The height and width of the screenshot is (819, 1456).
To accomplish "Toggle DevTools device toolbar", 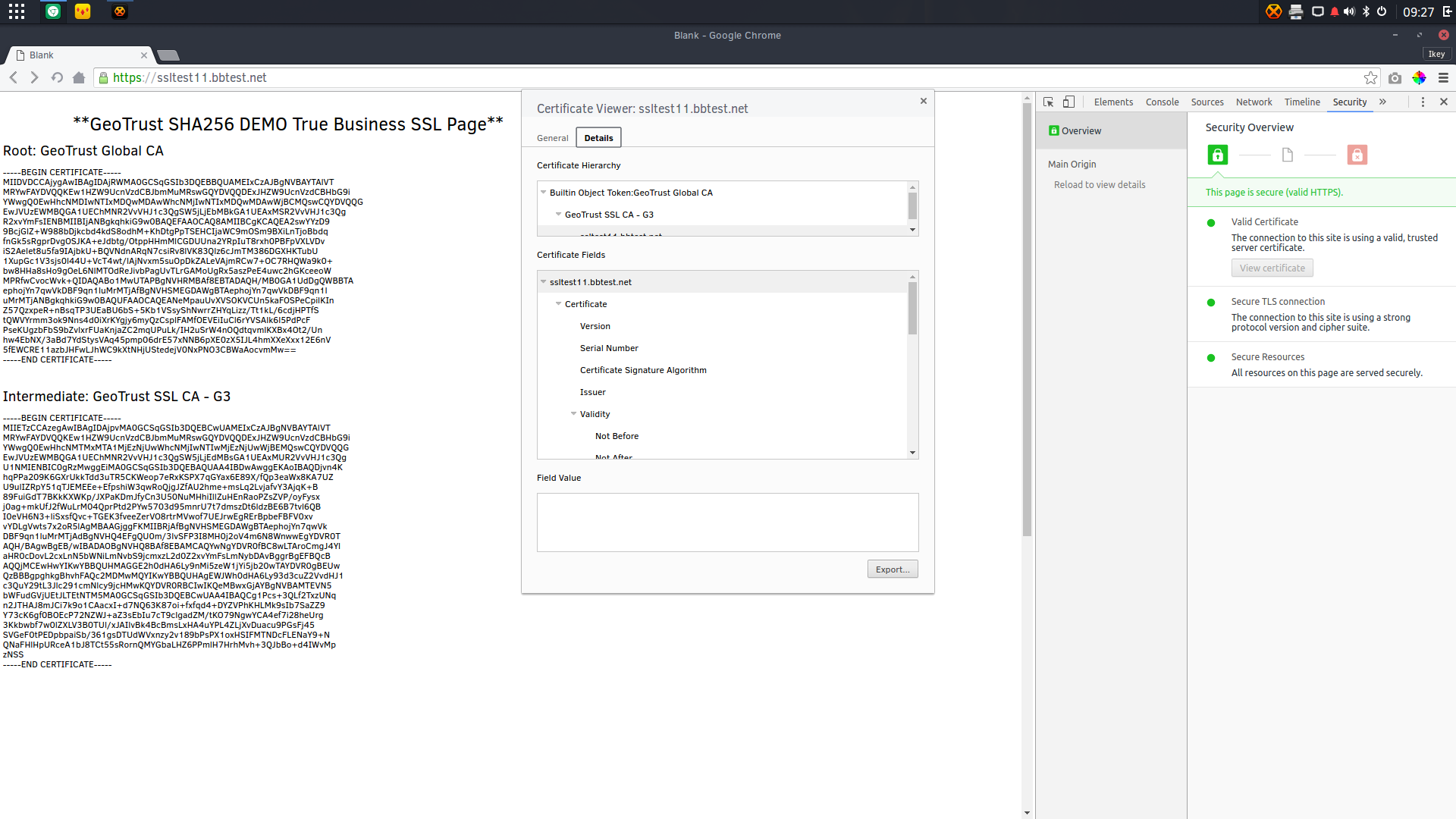I will pyautogui.click(x=1068, y=102).
